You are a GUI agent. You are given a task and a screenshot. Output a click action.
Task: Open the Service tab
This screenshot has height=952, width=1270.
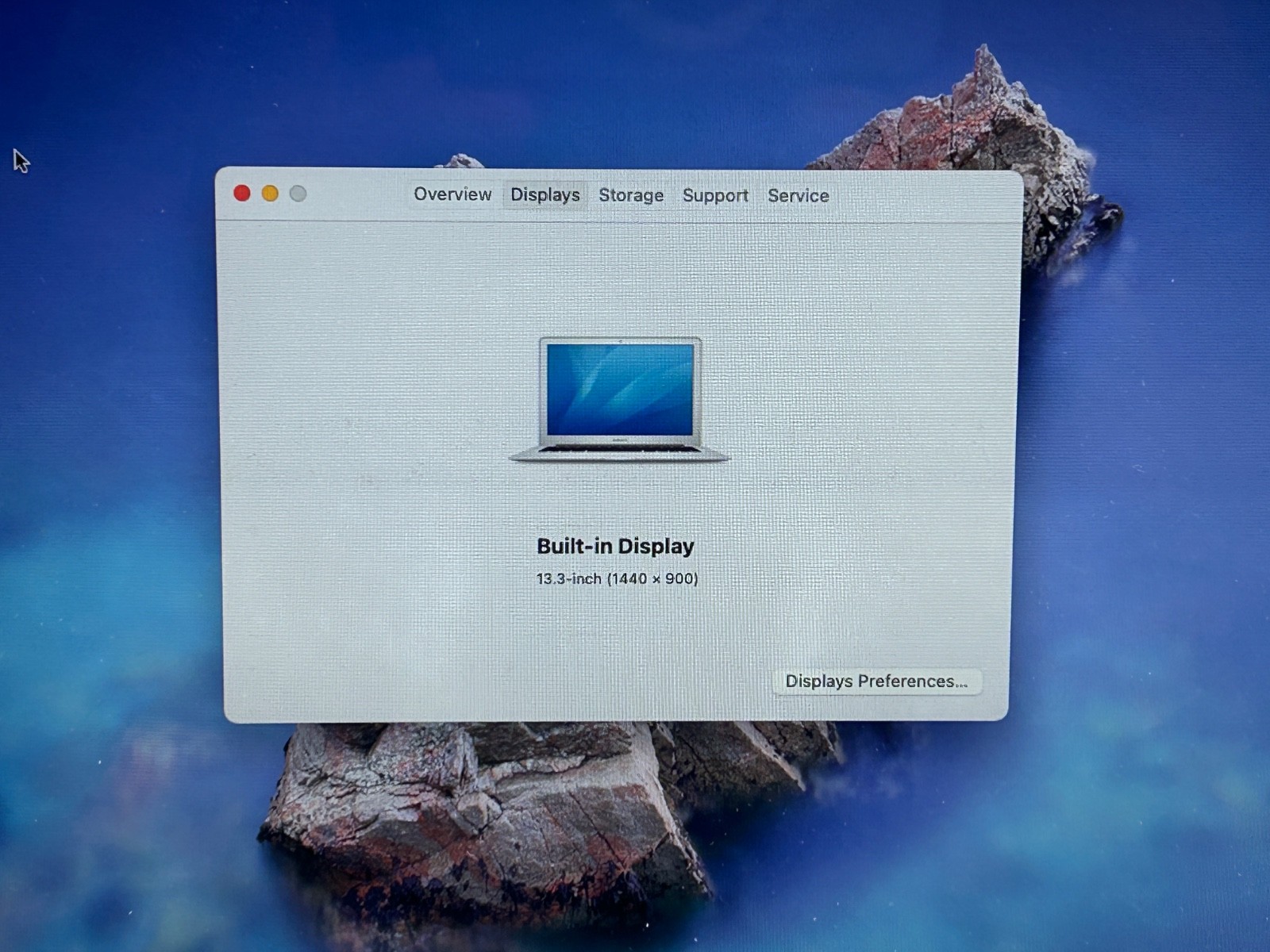click(798, 196)
